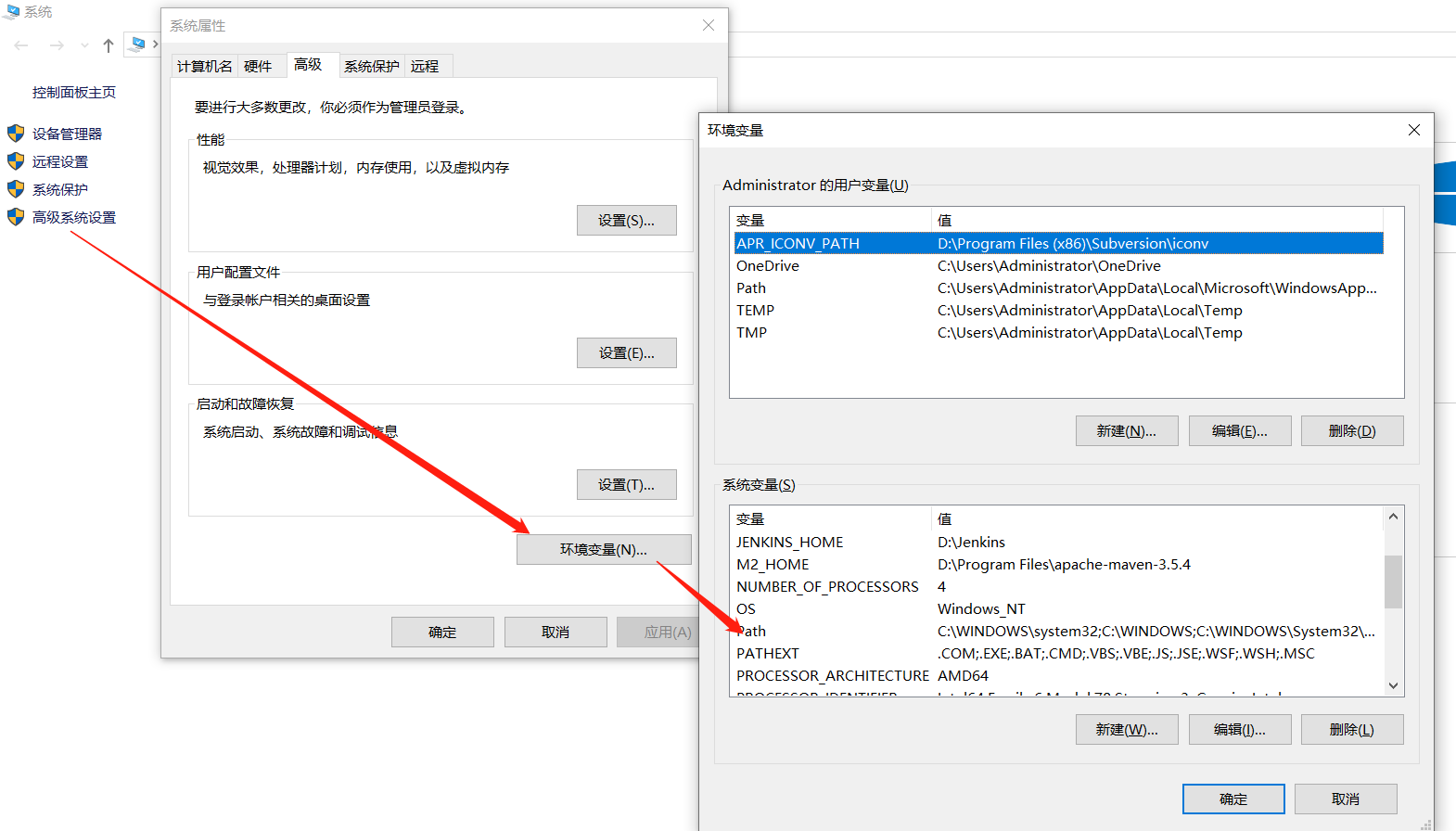Select the NUMBER_OF_PROCESSORS system variable
This screenshot has width=1456, height=831.
1058,586
